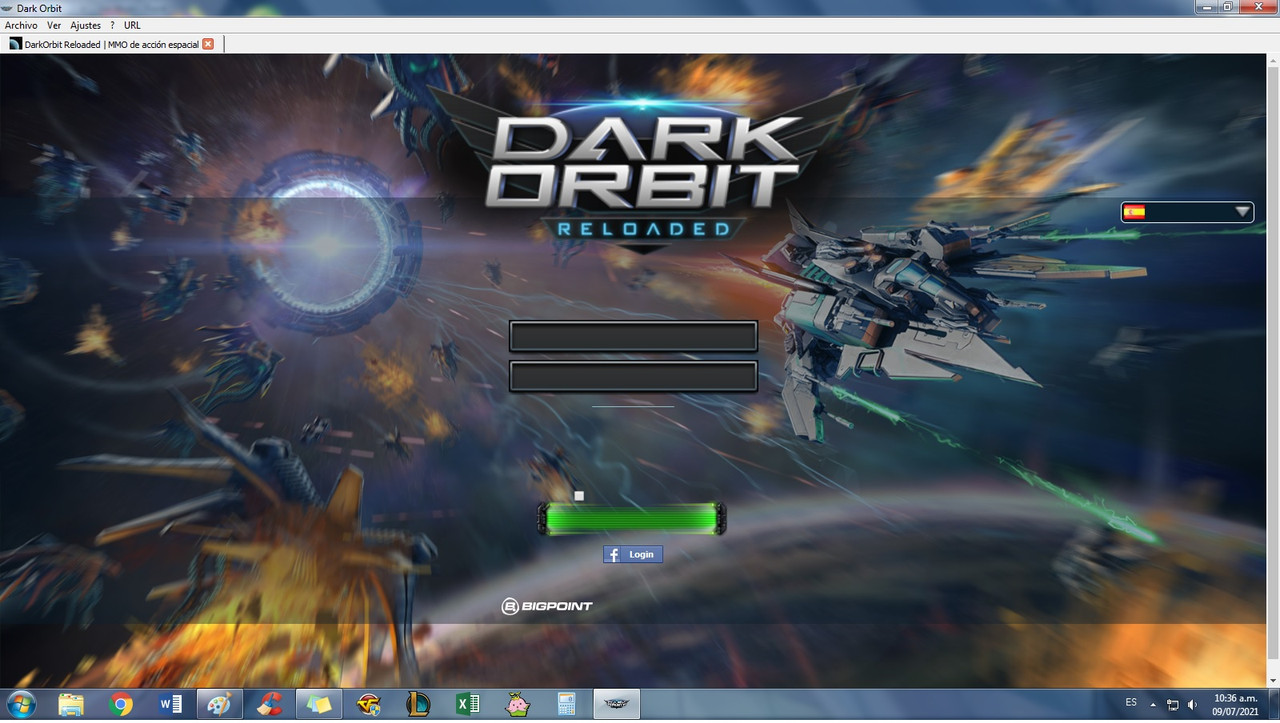The height and width of the screenshot is (723, 1280).
Task: Open the Ajustes menu
Action: click(x=85, y=25)
